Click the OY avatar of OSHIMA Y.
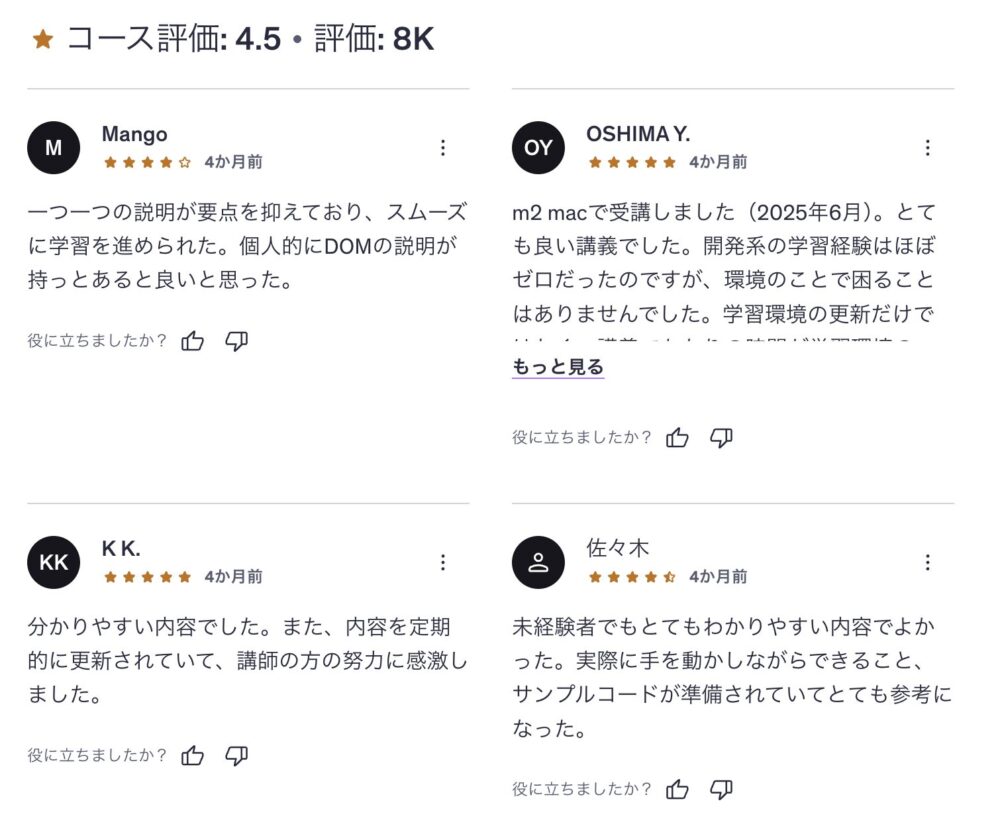This screenshot has width=1000, height=840. coord(538,148)
